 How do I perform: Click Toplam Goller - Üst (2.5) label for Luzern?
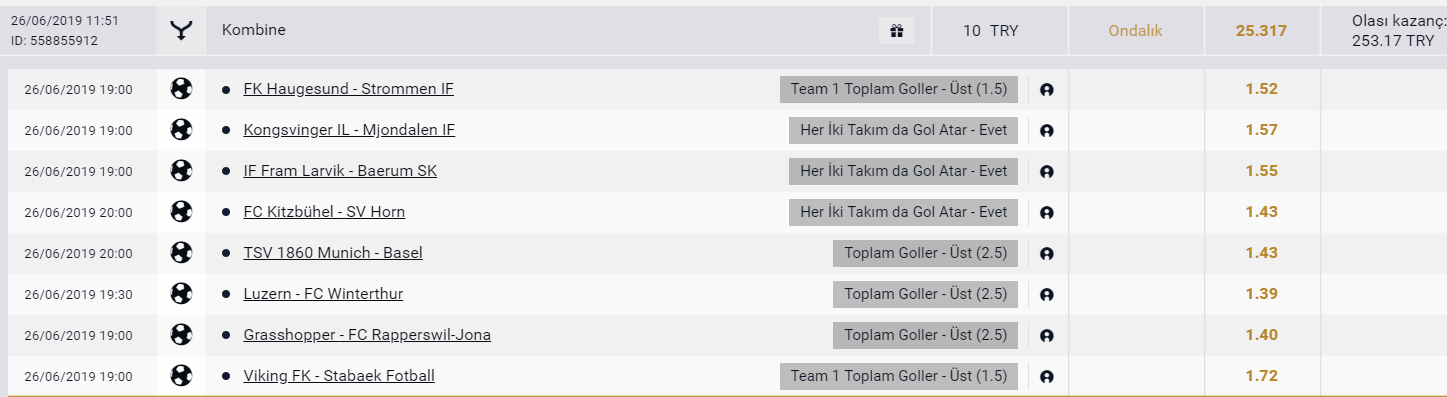tap(925, 294)
